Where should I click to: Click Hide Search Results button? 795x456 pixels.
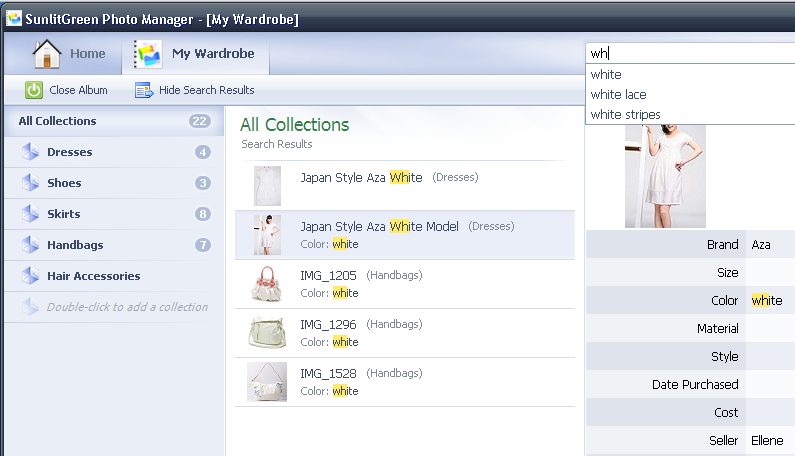pos(195,90)
